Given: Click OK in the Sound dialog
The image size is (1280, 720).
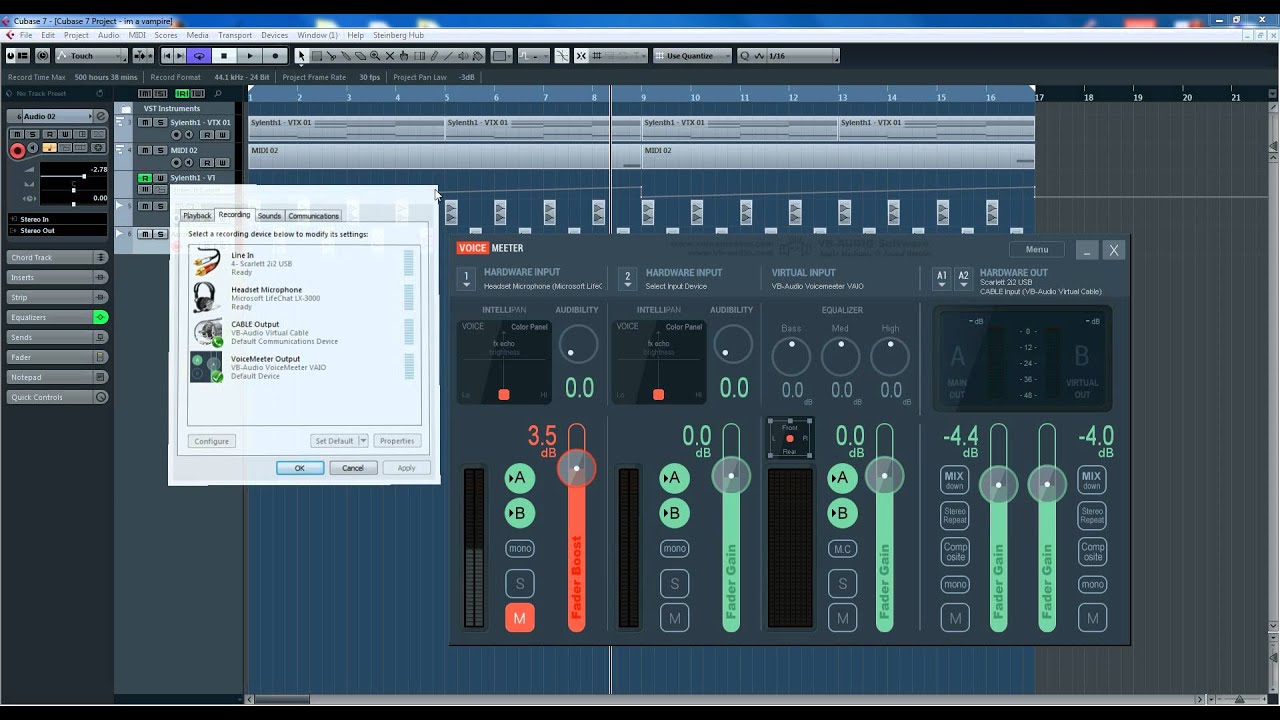Looking at the screenshot, I should [x=299, y=468].
